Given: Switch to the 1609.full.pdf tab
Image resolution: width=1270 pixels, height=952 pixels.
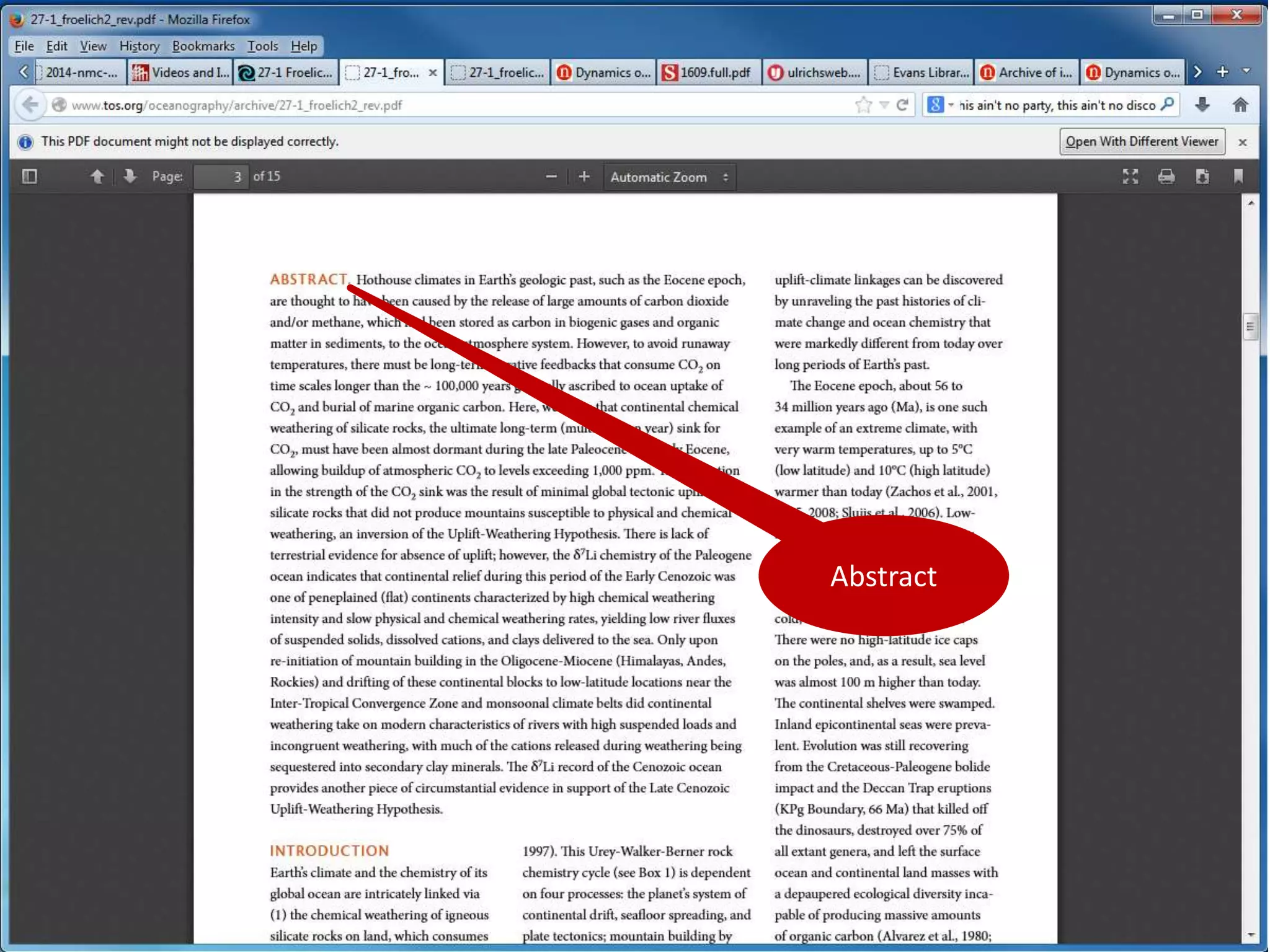Looking at the screenshot, I should 709,73.
